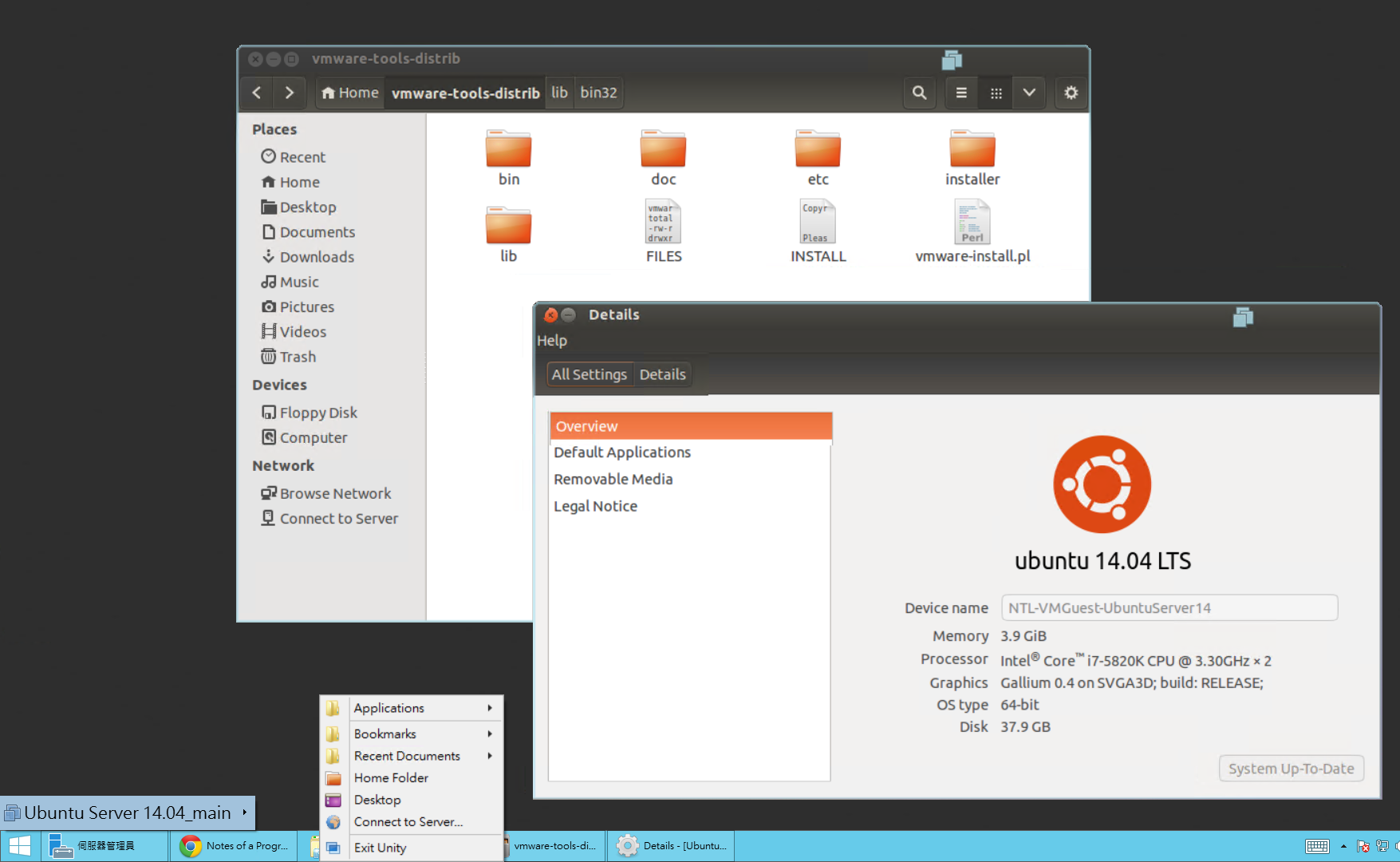The width and height of the screenshot is (1400, 862).
Task: Click Home in the path bar
Action: click(x=350, y=93)
